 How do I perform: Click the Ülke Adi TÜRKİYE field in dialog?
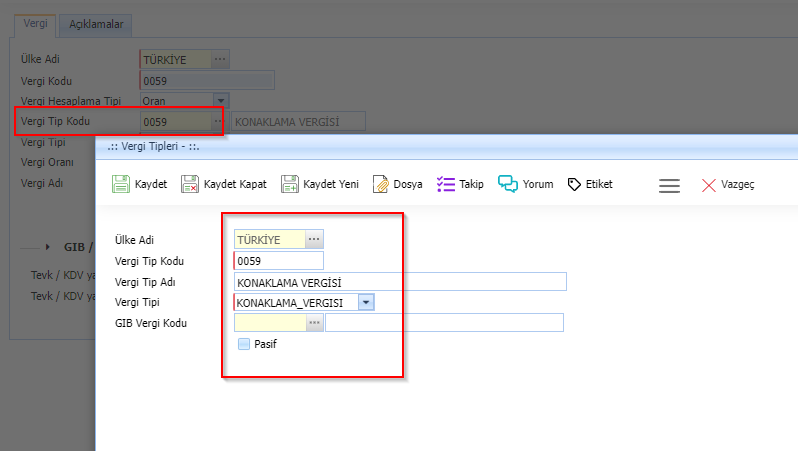(270, 239)
